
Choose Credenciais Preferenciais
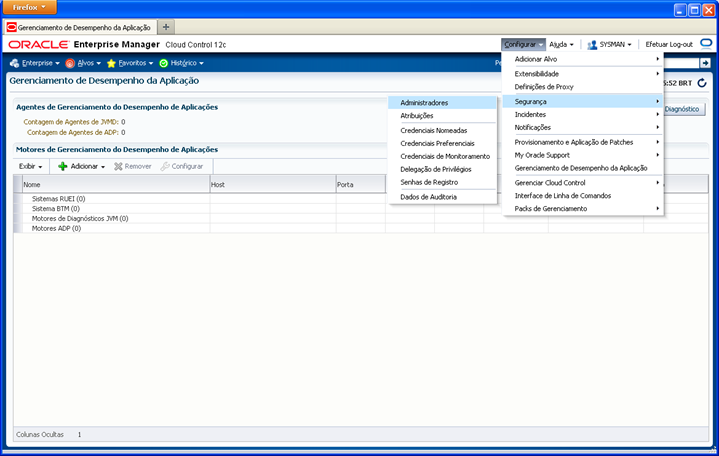tap(442, 144)
